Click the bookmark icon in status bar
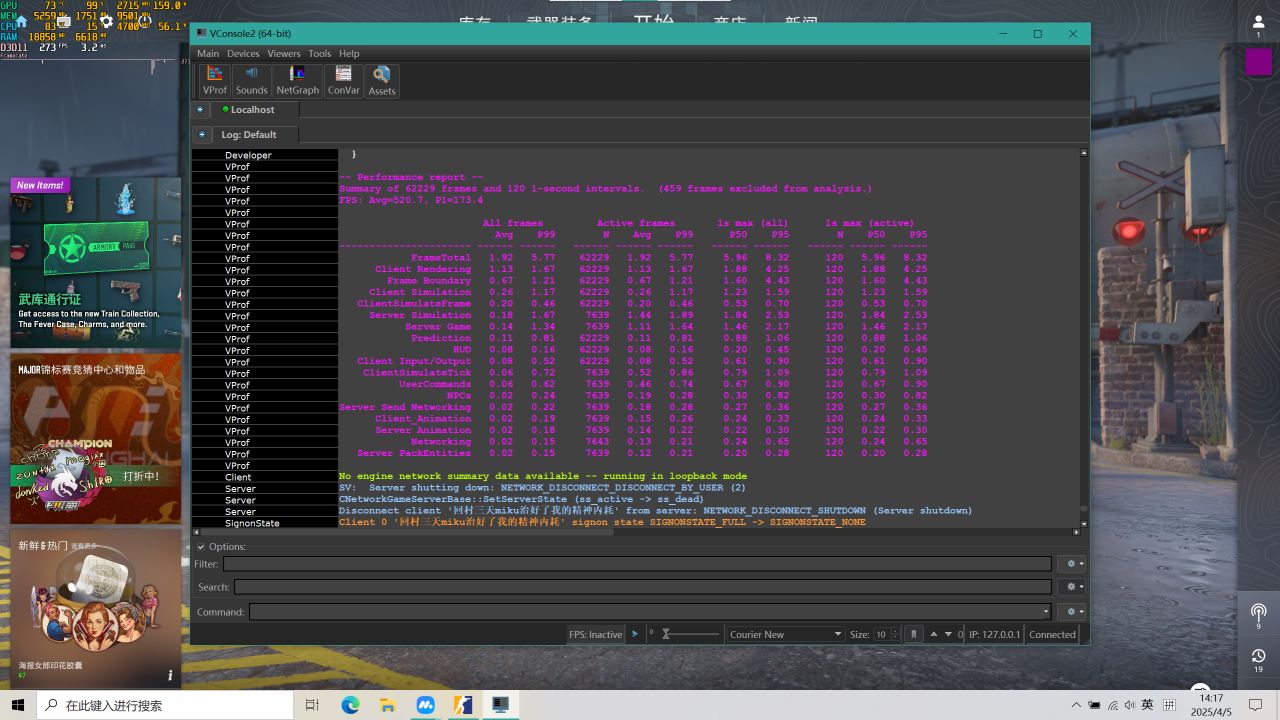 (x=913, y=634)
